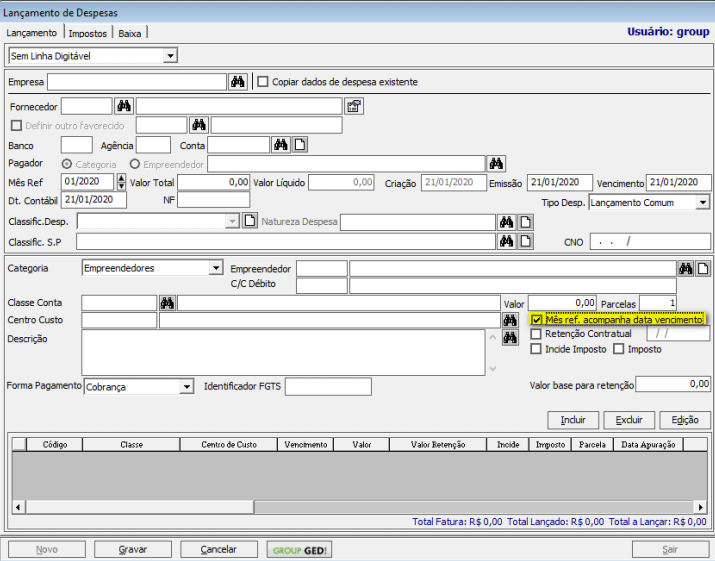Click Identificador FGTS field
The height and width of the screenshot is (561, 715).
coord(328,387)
